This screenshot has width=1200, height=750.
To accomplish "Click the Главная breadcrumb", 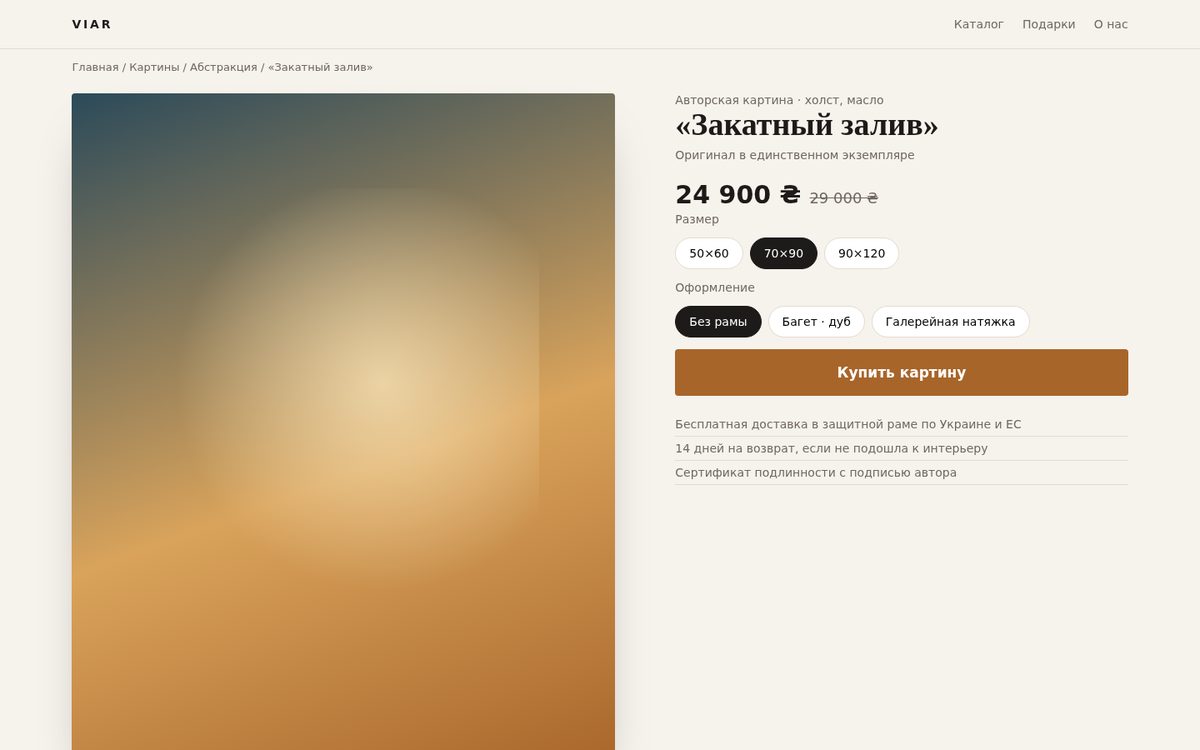I will tap(95, 67).
